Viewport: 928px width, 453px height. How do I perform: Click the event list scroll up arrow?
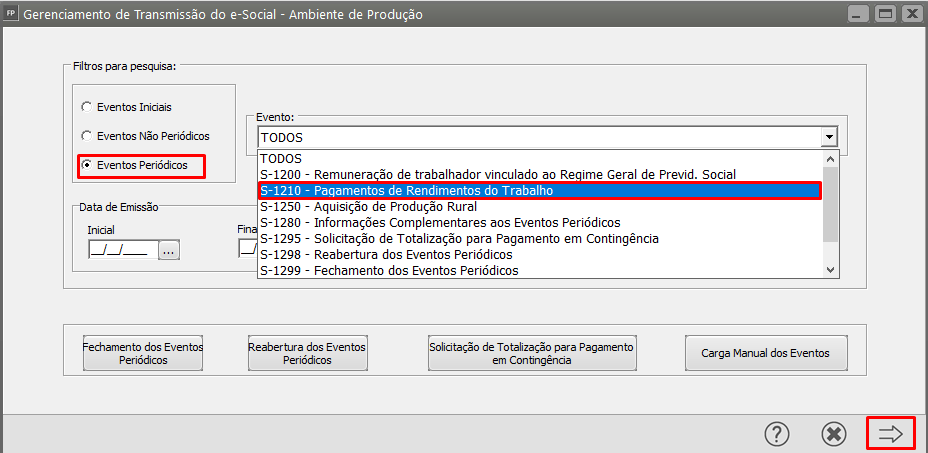(x=830, y=159)
